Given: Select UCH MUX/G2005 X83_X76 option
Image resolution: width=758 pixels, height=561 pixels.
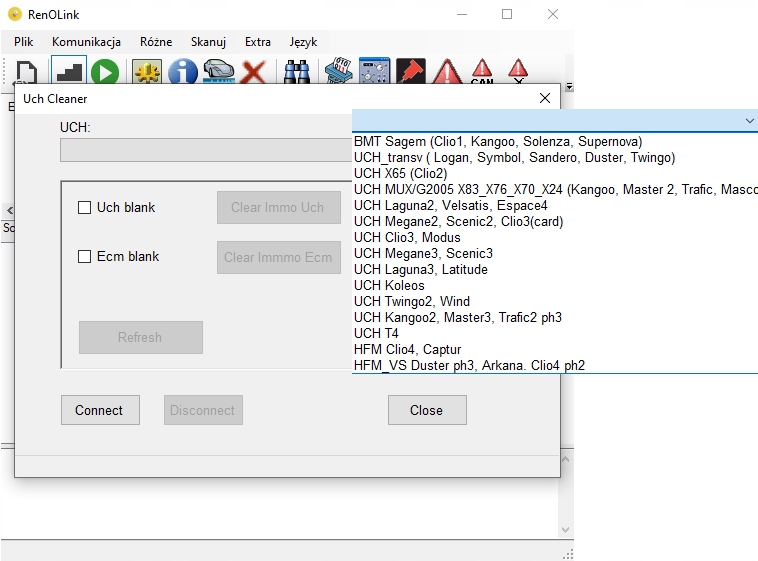Looking at the screenshot, I should pyautogui.click(x=555, y=189).
